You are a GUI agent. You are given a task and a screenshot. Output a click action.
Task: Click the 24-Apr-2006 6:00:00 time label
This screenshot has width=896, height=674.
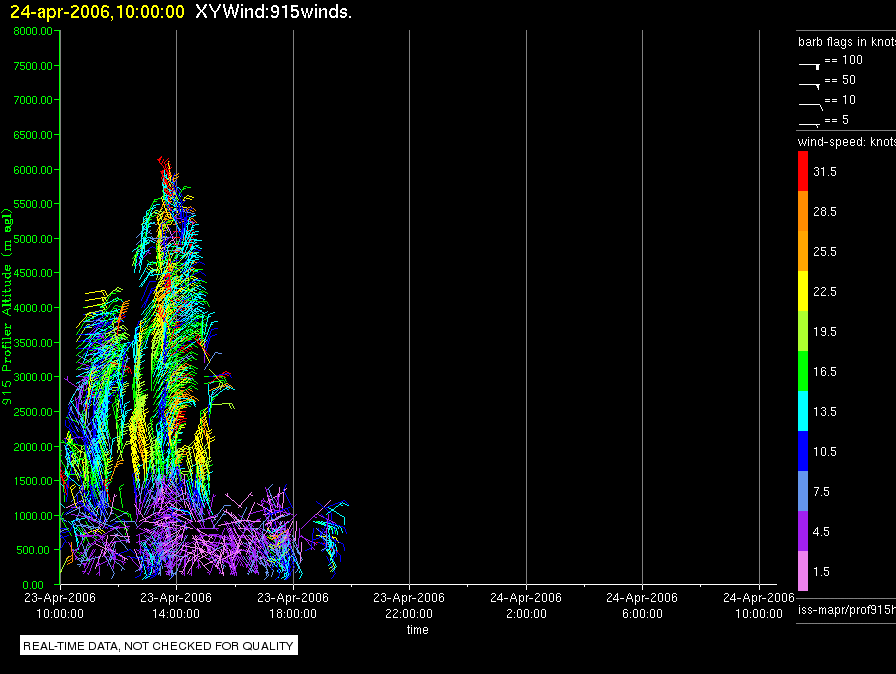642,605
